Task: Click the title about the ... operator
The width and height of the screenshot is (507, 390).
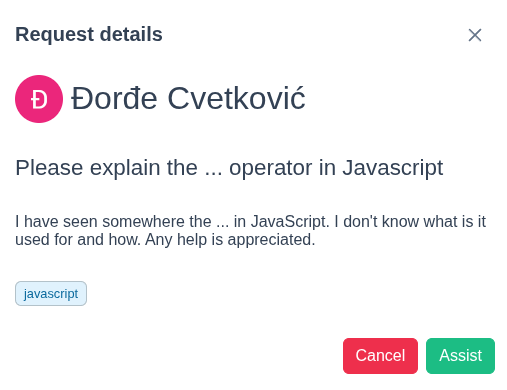Action: point(229,168)
